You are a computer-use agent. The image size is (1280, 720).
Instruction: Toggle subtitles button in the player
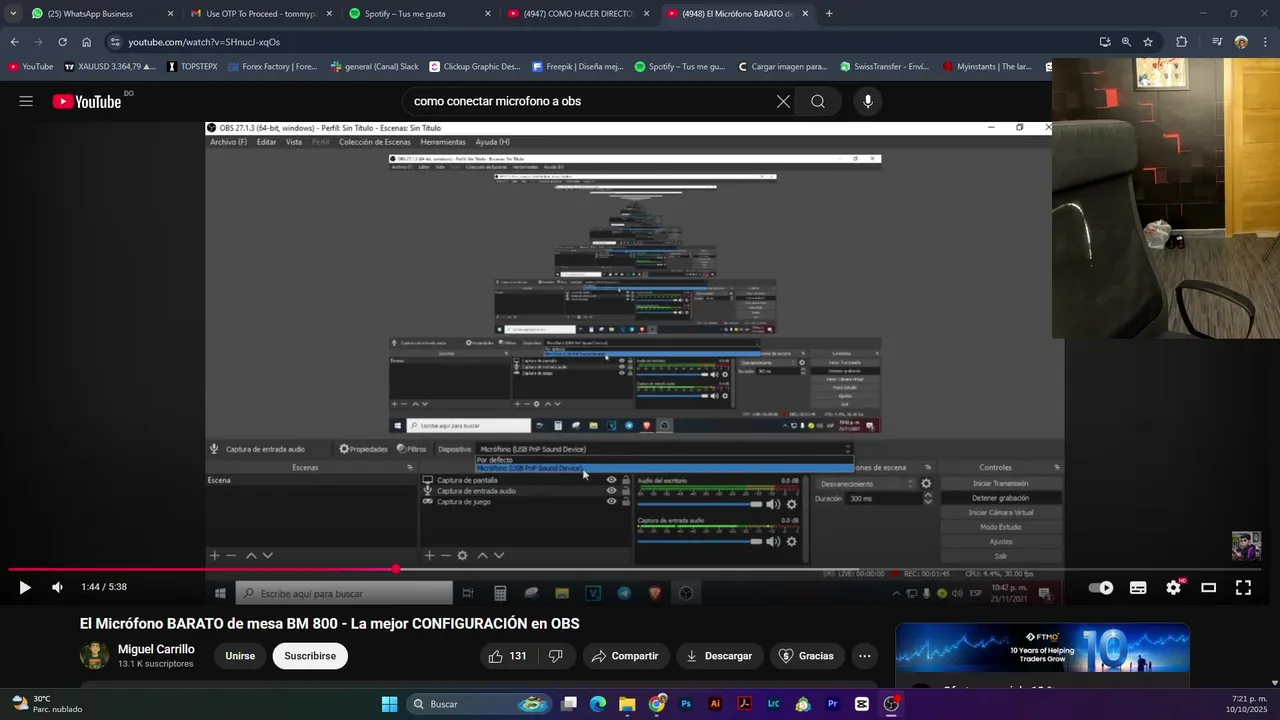pyautogui.click(x=1138, y=588)
